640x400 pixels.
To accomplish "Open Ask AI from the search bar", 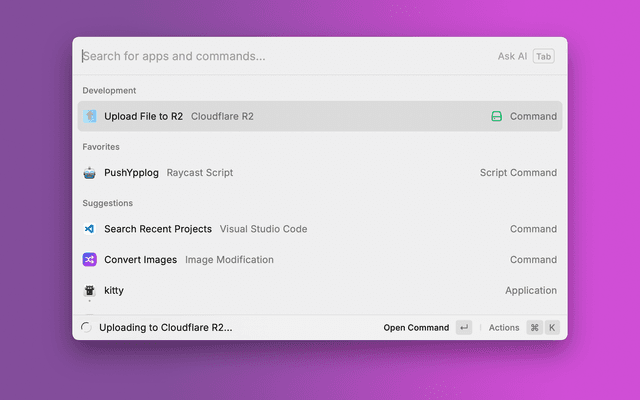I will 512,57.
